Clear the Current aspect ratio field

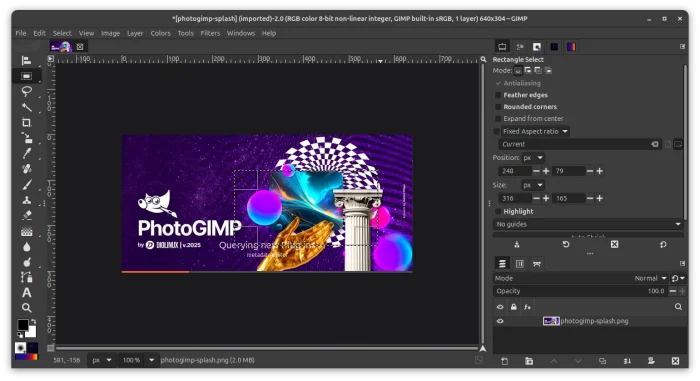(x=654, y=144)
